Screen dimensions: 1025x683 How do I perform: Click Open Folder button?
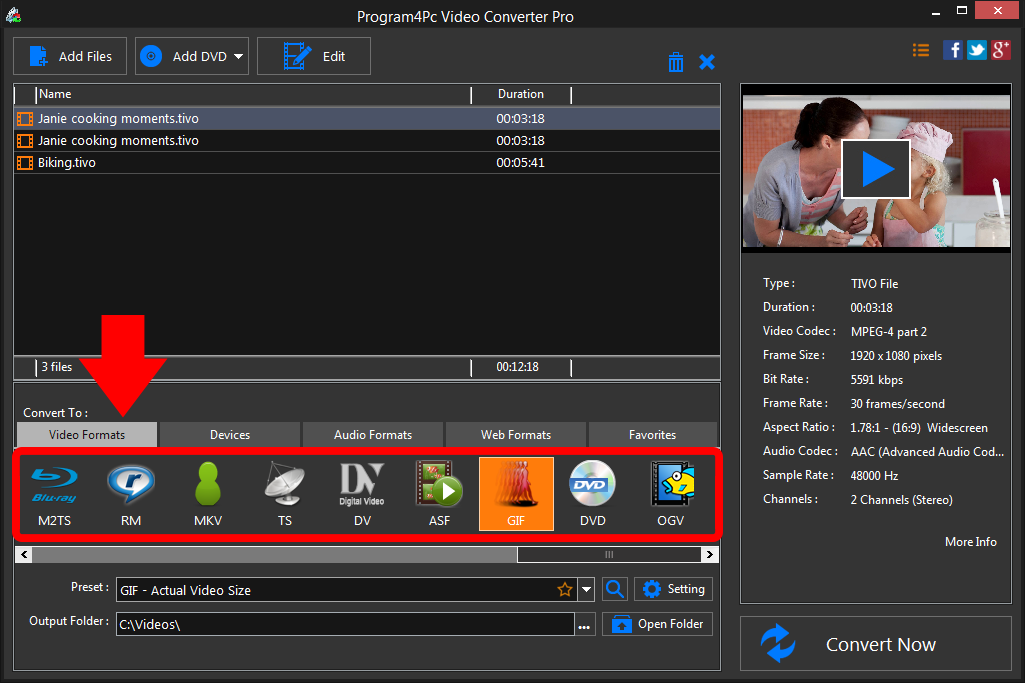coord(657,624)
